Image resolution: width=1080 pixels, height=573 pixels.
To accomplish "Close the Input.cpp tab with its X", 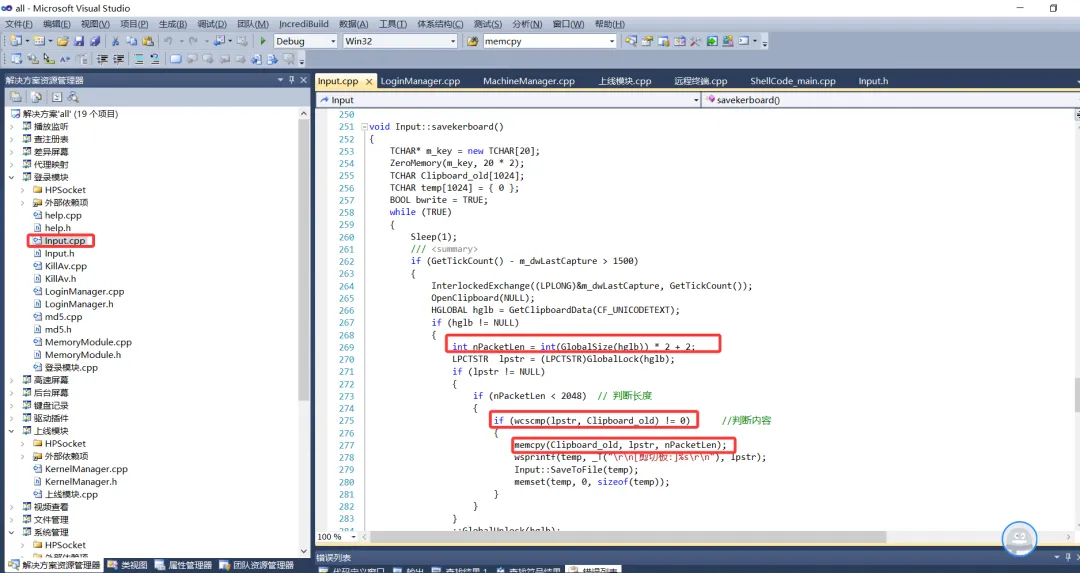I will [369, 81].
